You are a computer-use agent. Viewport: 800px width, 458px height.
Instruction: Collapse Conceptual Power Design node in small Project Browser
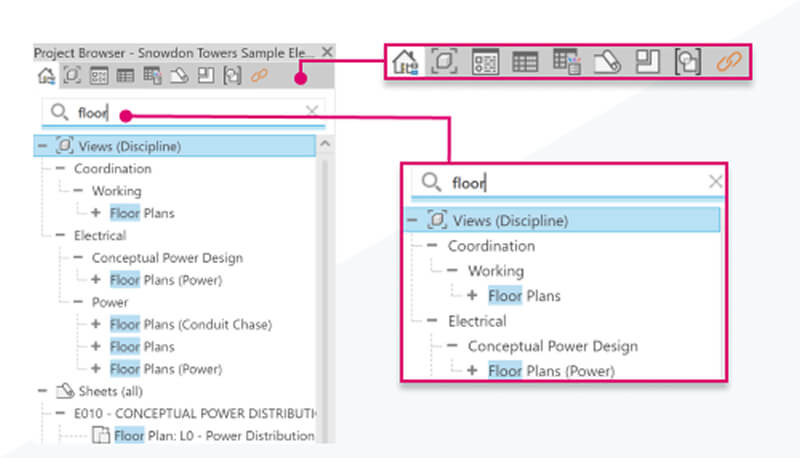pos(78,257)
